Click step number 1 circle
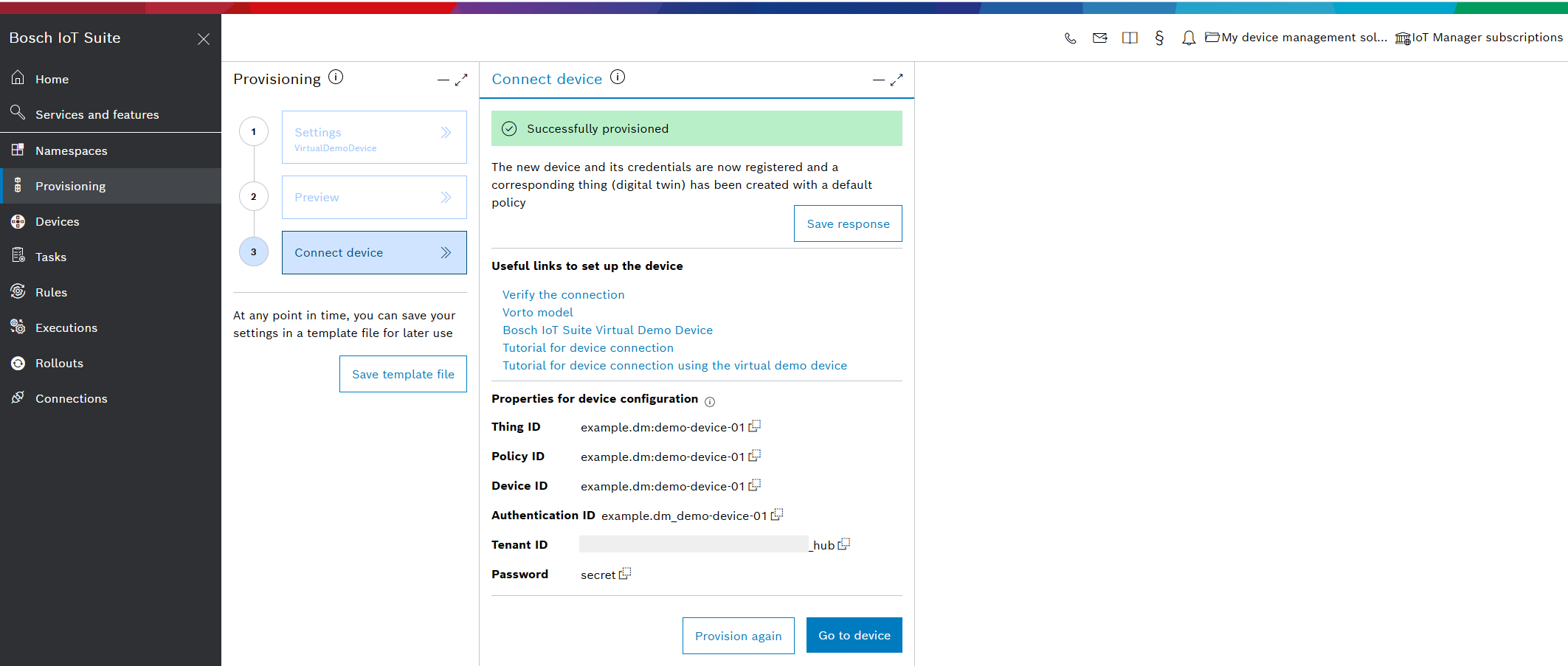The width and height of the screenshot is (1568, 666). click(x=254, y=132)
